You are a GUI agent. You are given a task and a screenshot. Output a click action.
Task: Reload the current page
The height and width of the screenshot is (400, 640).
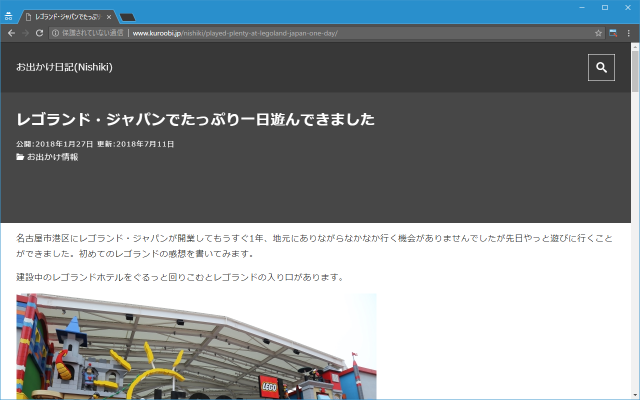(x=39, y=33)
